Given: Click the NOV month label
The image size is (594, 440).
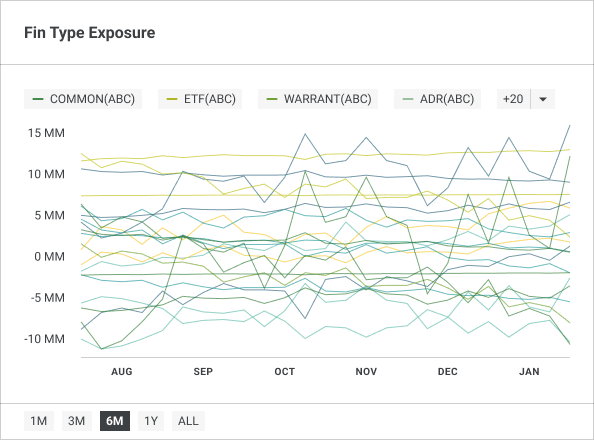Looking at the screenshot, I should (x=366, y=371).
